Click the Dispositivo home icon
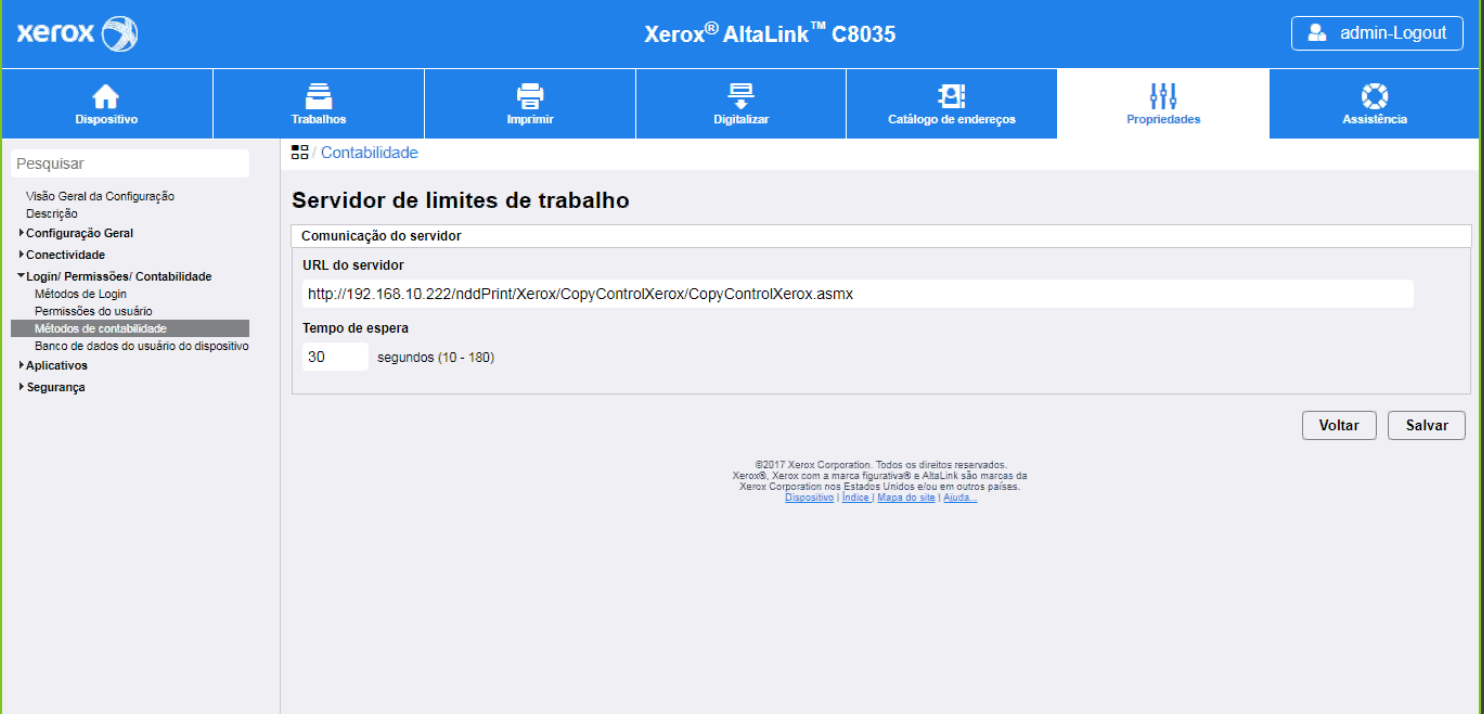The image size is (1484, 714). tap(106, 96)
